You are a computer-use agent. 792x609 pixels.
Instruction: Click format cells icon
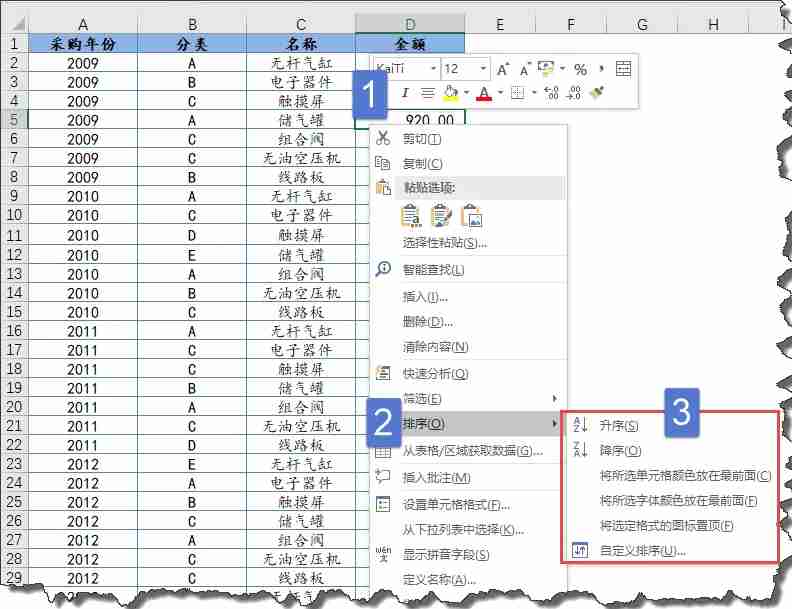click(x=383, y=504)
